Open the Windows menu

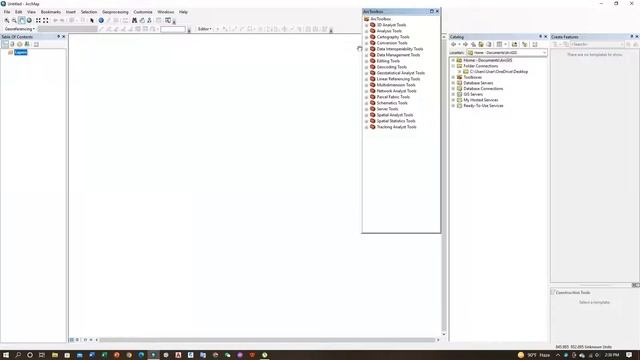point(166,12)
